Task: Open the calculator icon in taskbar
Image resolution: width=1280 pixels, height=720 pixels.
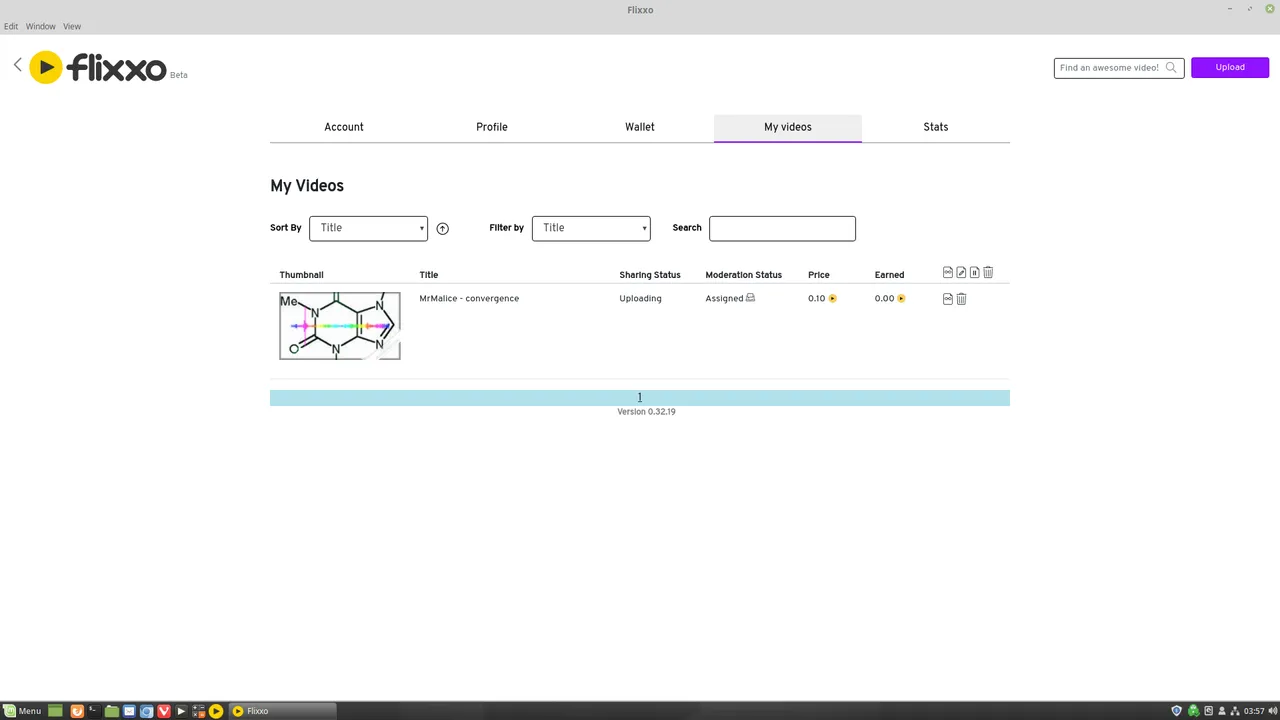Action: click(x=198, y=711)
